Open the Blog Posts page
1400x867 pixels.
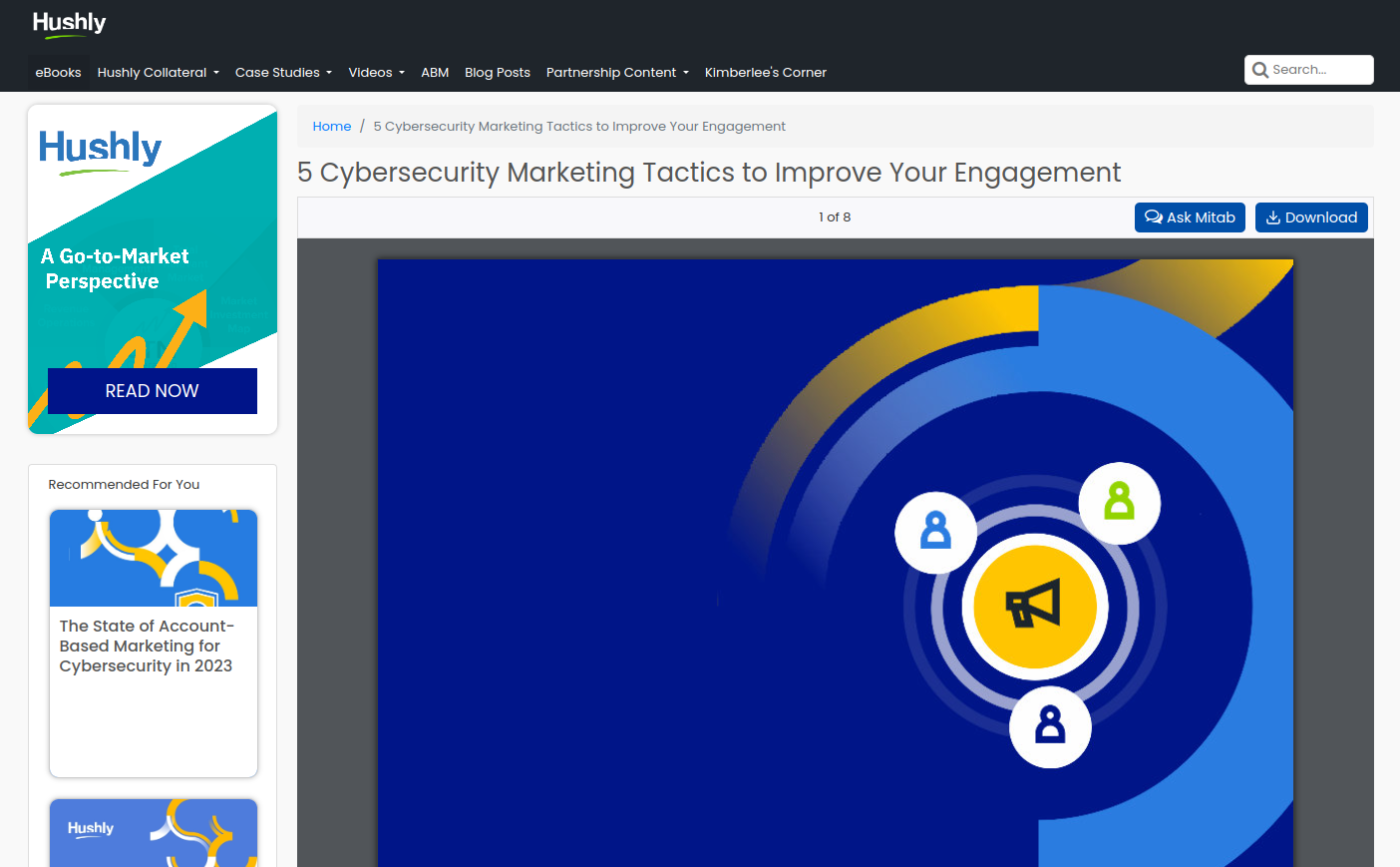498,72
